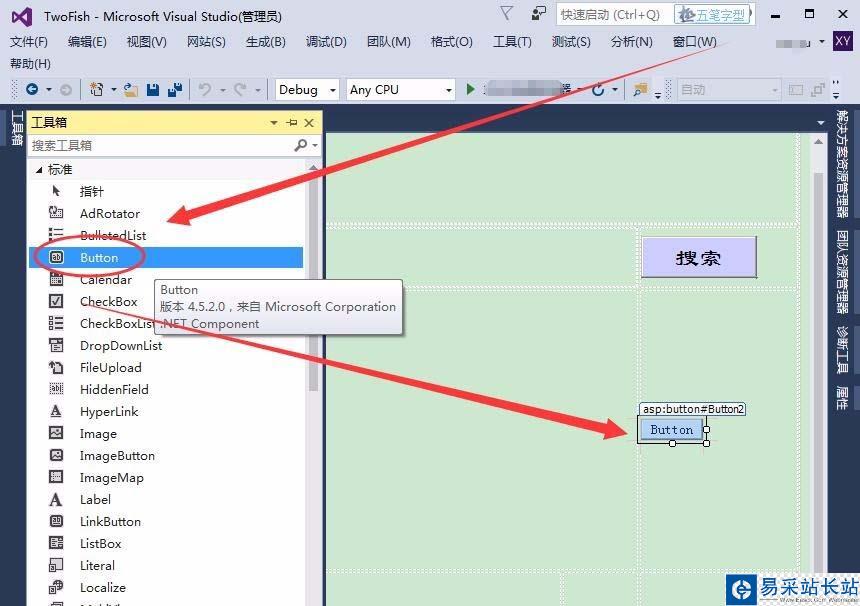
Task: Open the 编辑(E) menu
Action: (x=87, y=42)
